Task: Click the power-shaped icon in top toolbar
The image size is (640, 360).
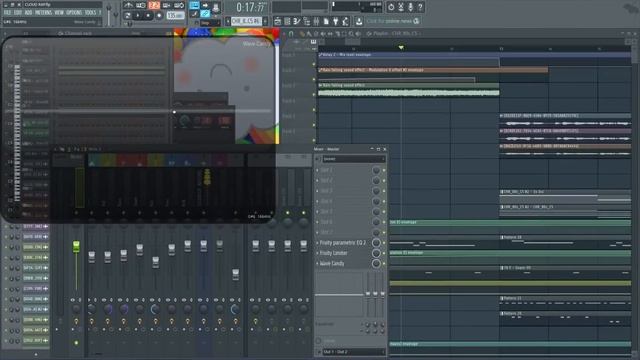Action: tap(391, 7)
